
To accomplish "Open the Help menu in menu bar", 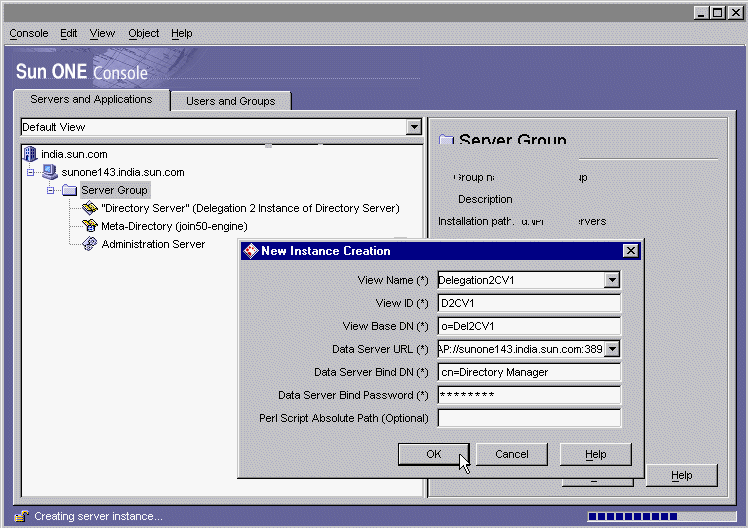I will 181,33.
